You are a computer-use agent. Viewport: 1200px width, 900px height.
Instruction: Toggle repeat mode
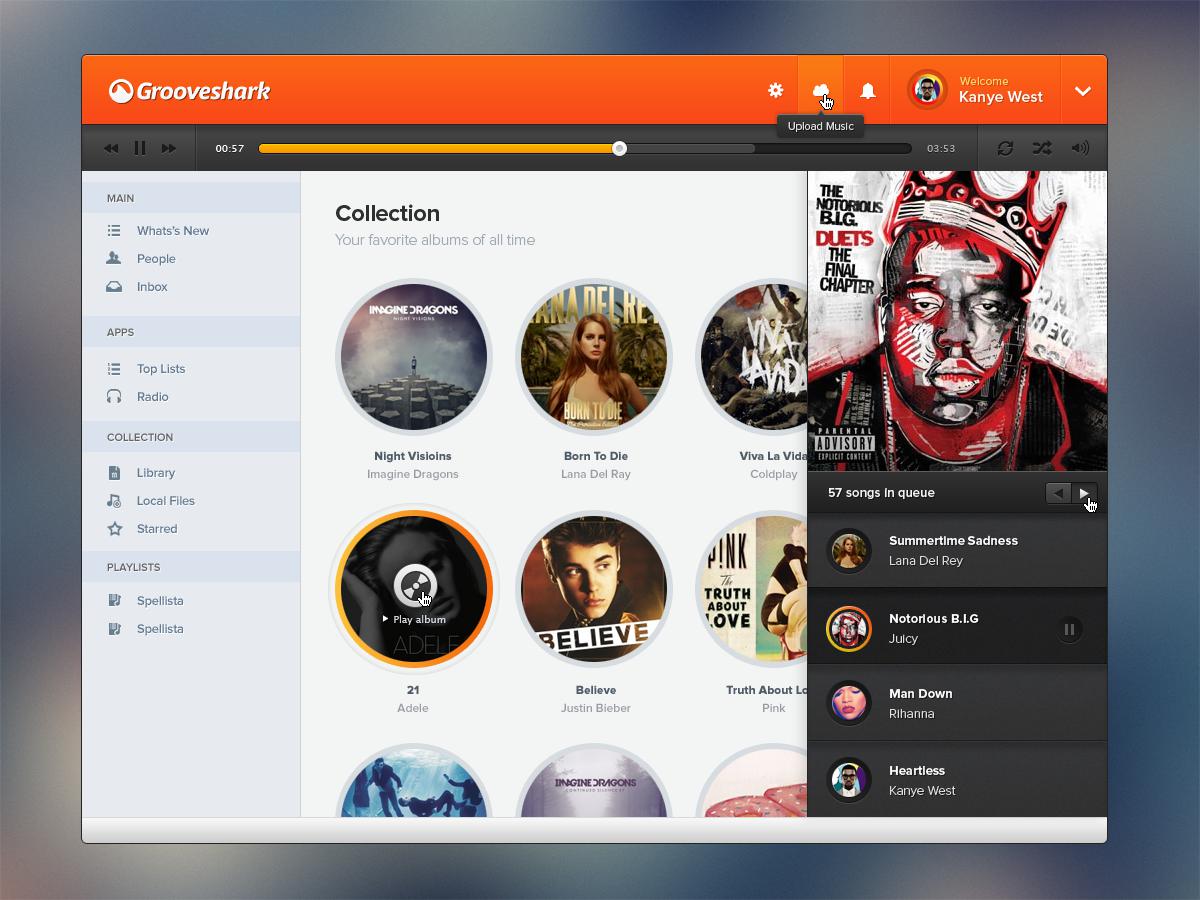(1005, 148)
